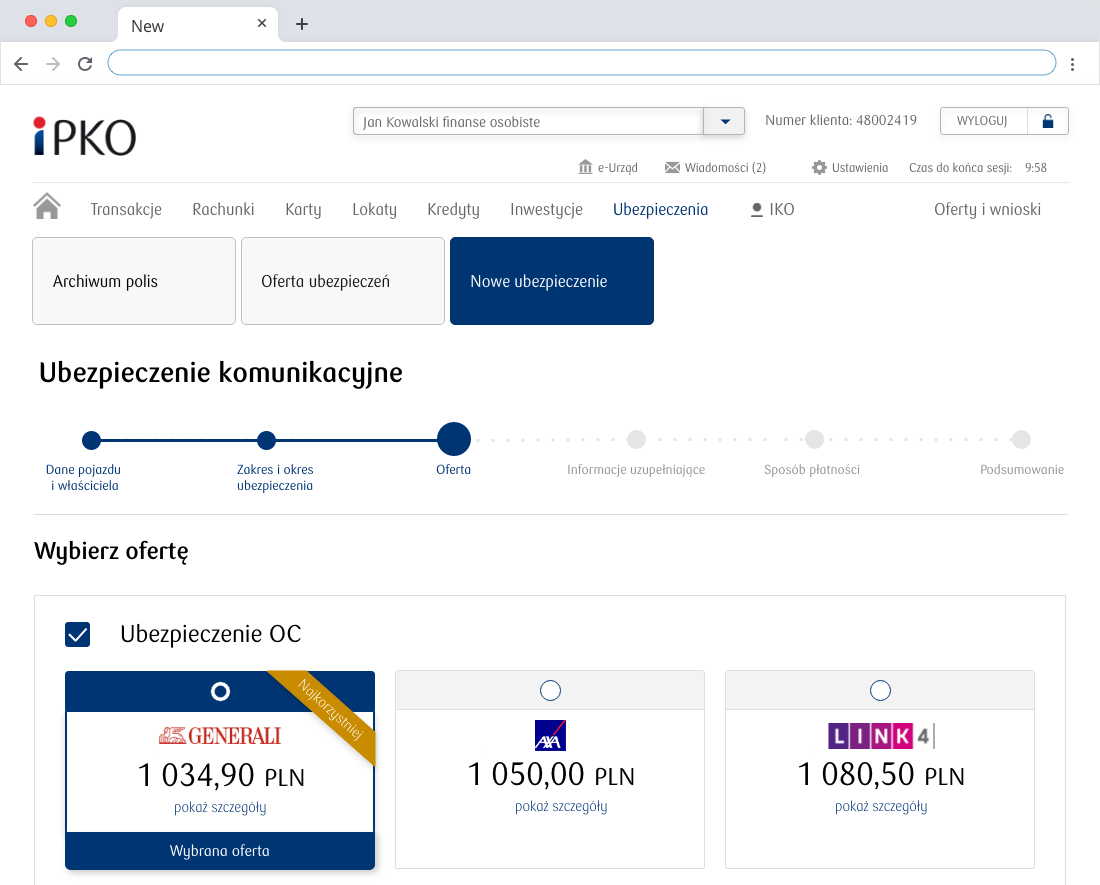Click the Informacje uzupełniające step dot
The height and width of the screenshot is (885, 1100).
[636, 440]
